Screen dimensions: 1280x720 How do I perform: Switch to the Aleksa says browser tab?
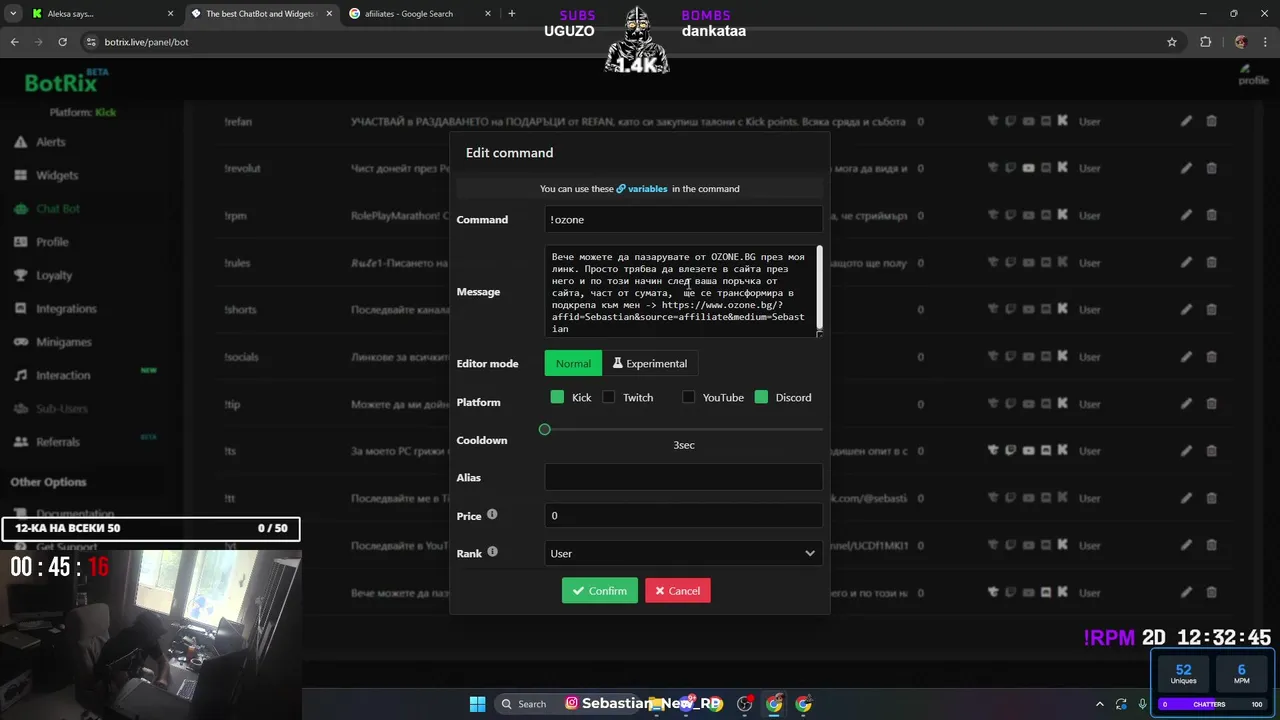103,14
